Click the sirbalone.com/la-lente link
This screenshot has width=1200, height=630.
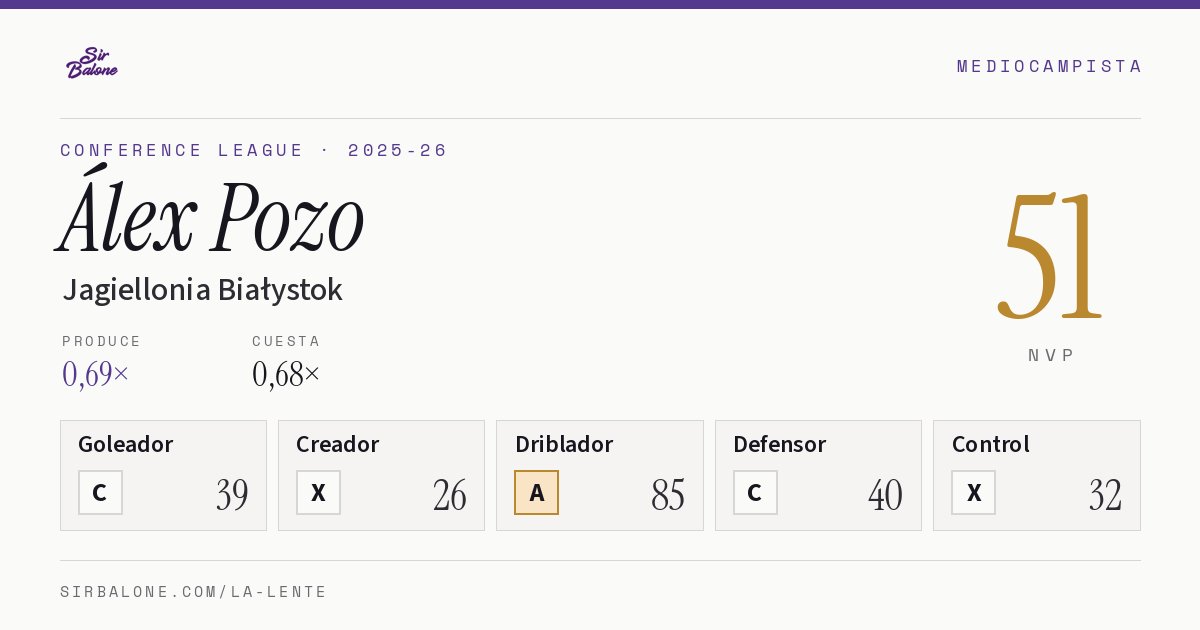click(x=194, y=592)
